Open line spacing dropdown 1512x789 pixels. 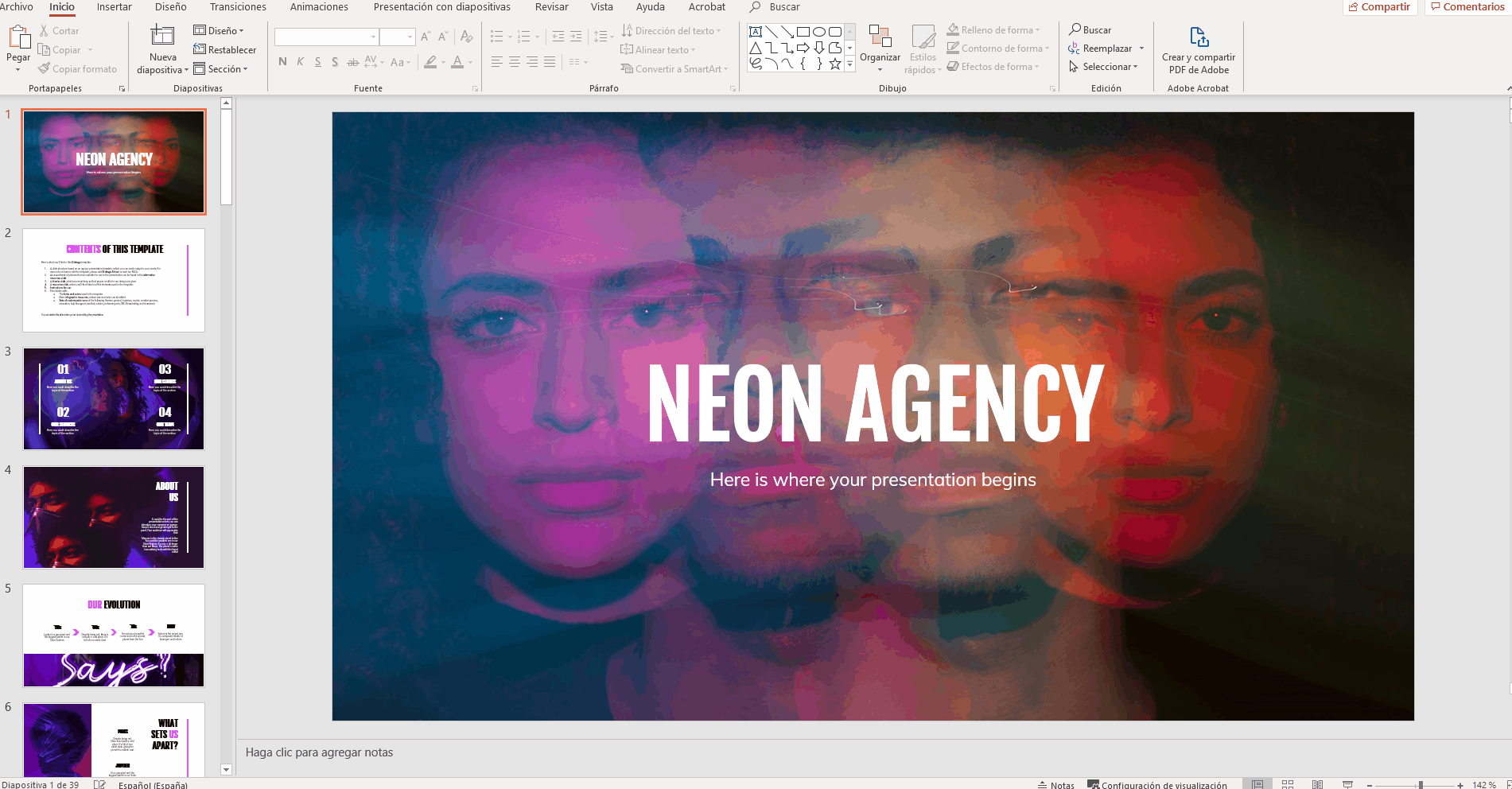[x=604, y=37]
